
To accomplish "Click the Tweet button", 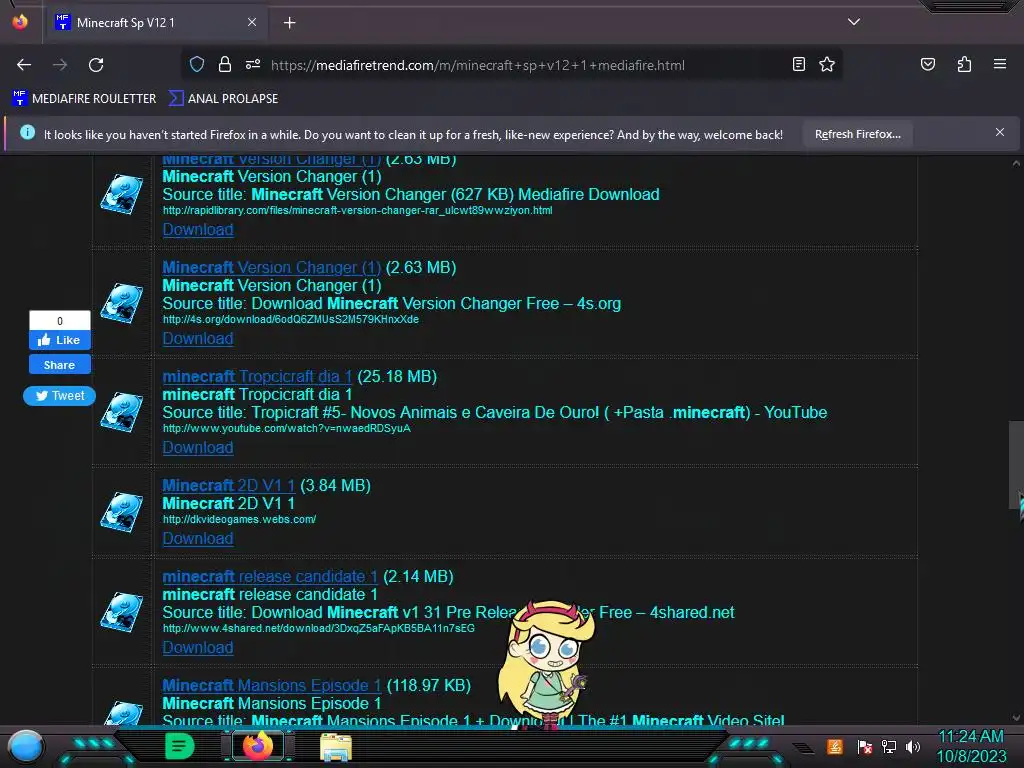I will click(59, 395).
